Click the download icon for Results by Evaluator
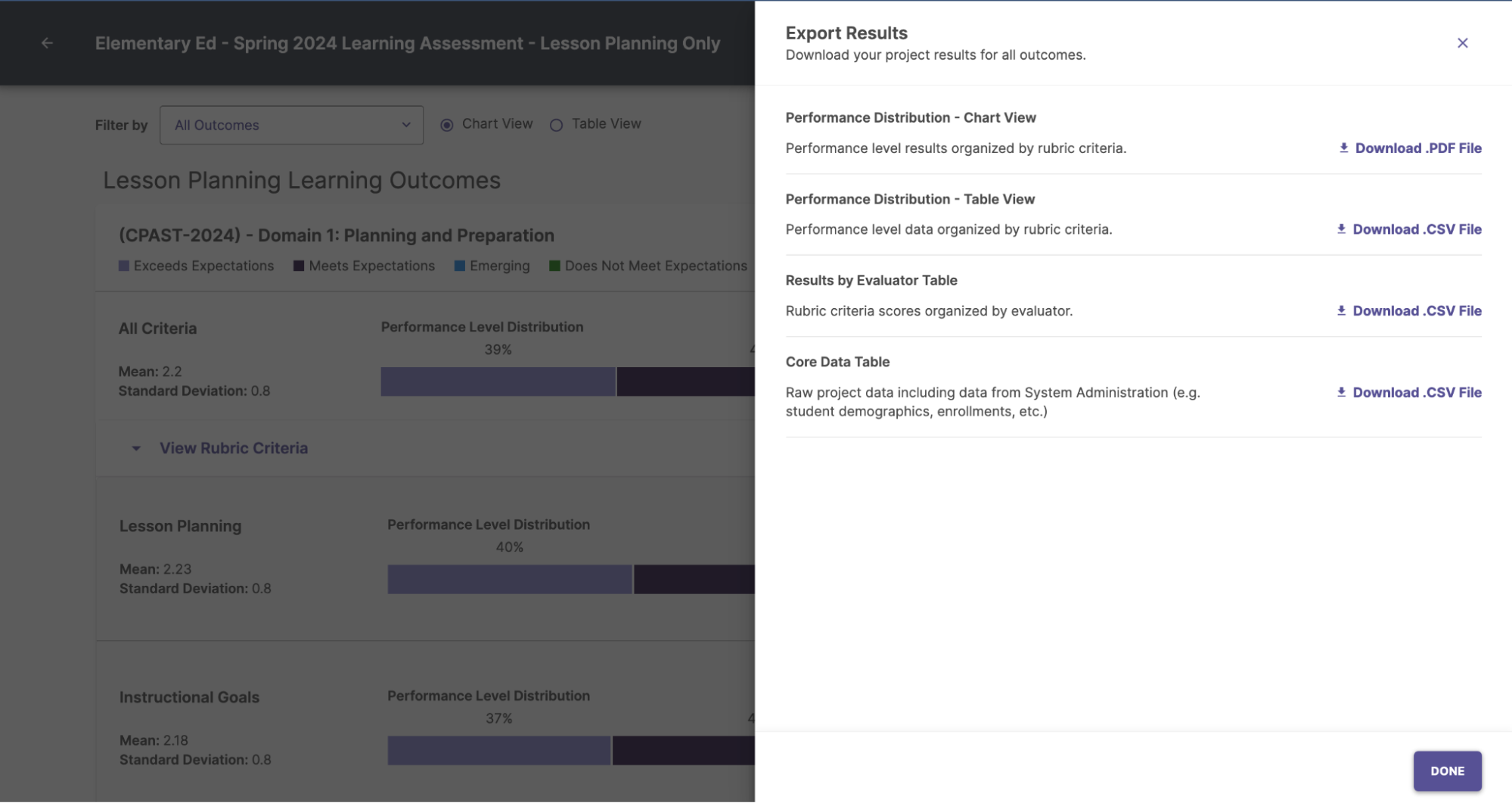1512x803 pixels. point(1340,310)
